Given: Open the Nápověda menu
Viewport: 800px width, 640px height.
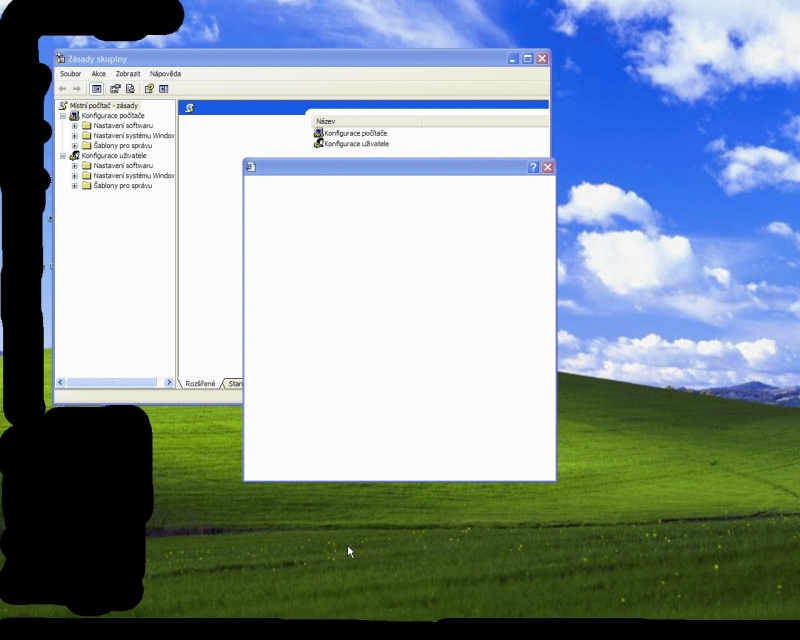Looking at the screenshot, I should [165, 73].
